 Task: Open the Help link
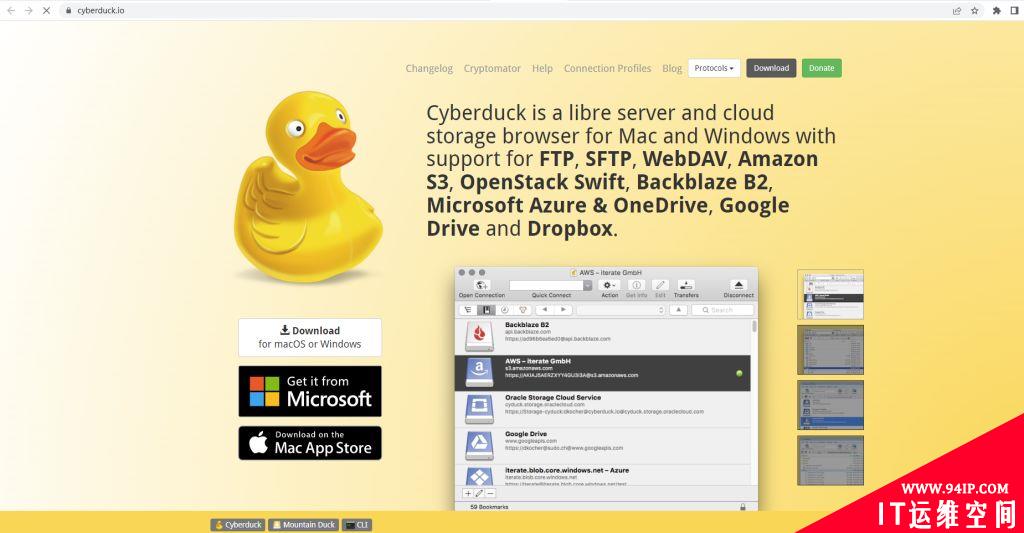542,68
